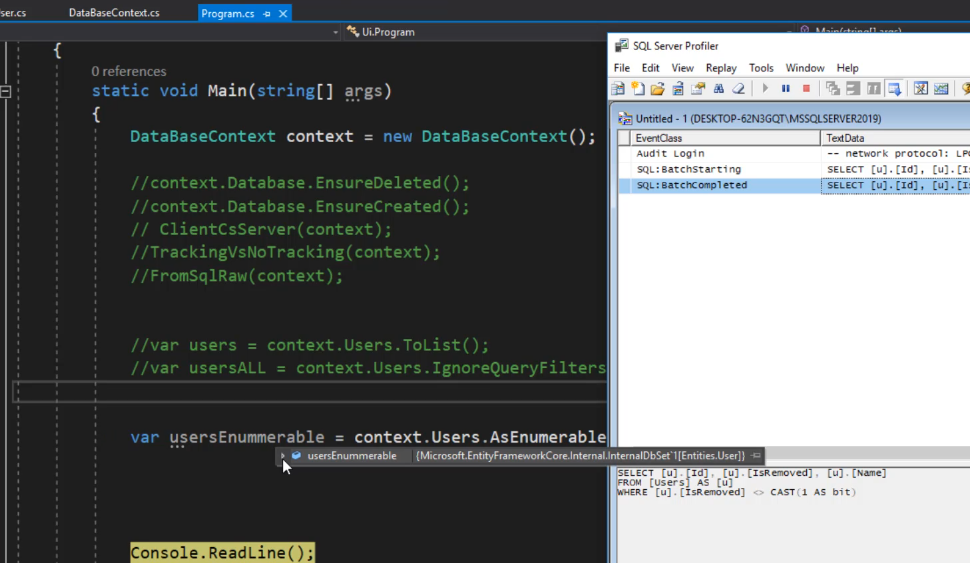
Task: Open Tools menu in Profiler
Action: click(761, 68)
